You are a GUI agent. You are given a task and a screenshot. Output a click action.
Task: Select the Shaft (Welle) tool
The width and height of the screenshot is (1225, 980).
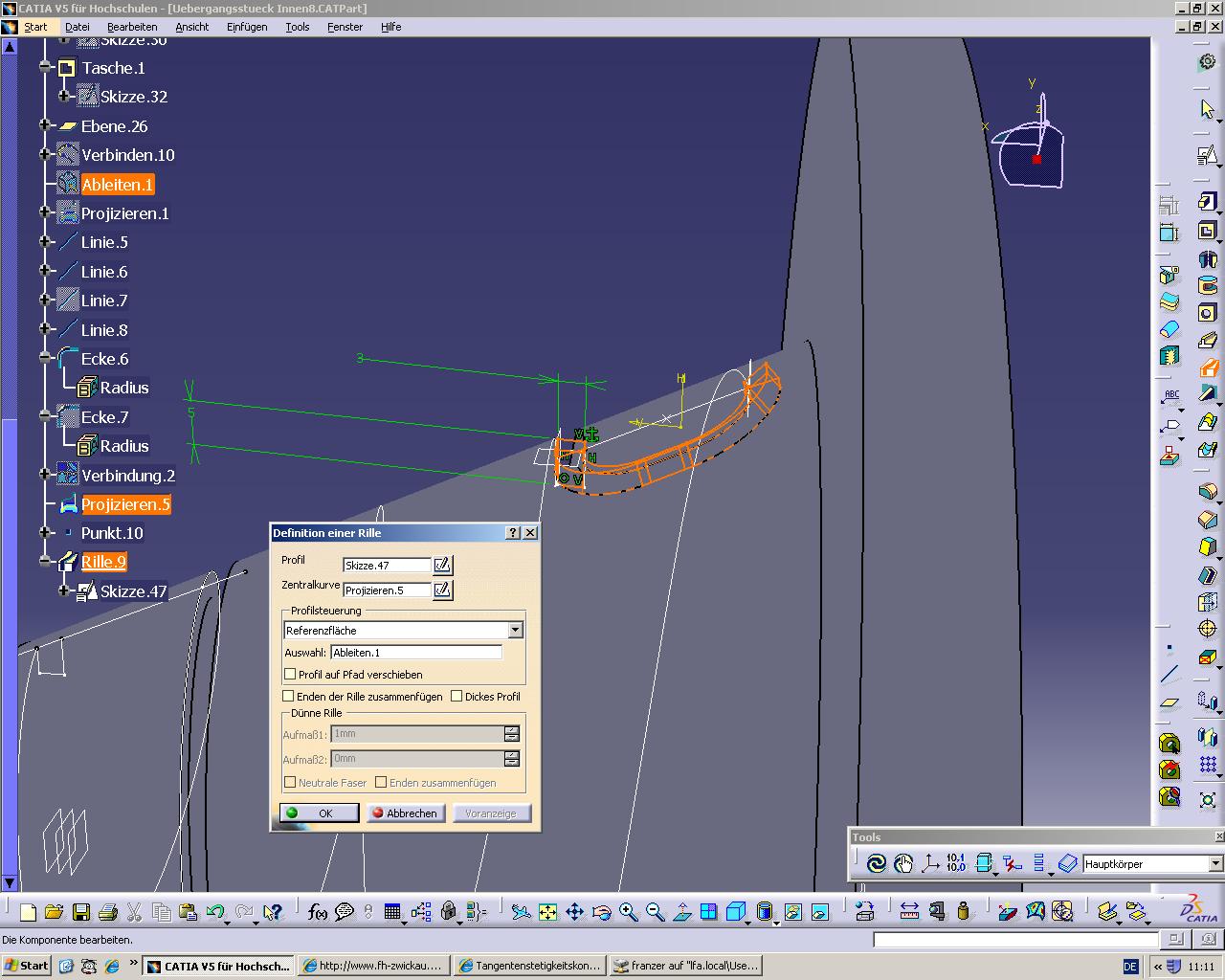pos(1208,258)
